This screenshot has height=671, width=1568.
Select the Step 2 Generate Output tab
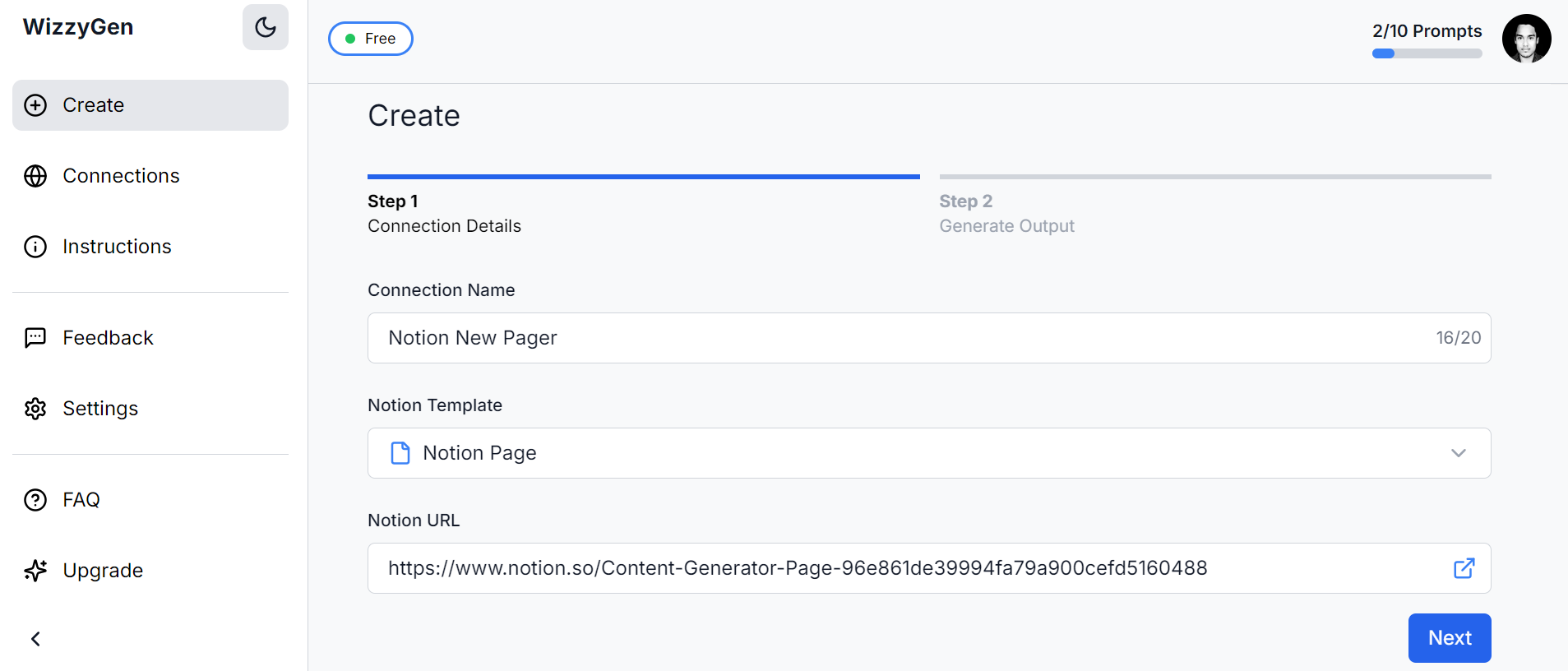[1006, 213]
